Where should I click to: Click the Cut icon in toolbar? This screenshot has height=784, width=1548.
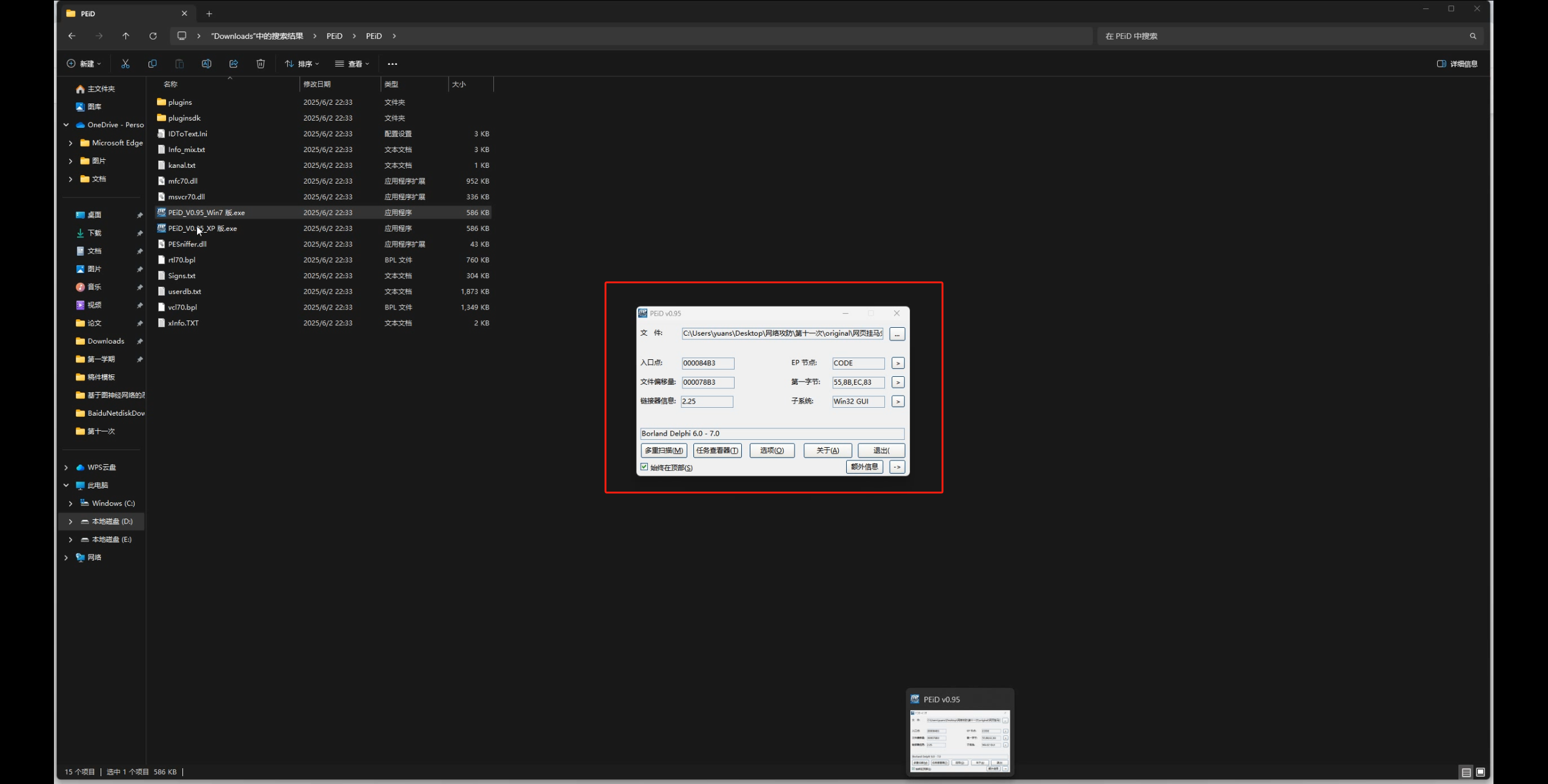pyautogui.click(x=125, y=64)
